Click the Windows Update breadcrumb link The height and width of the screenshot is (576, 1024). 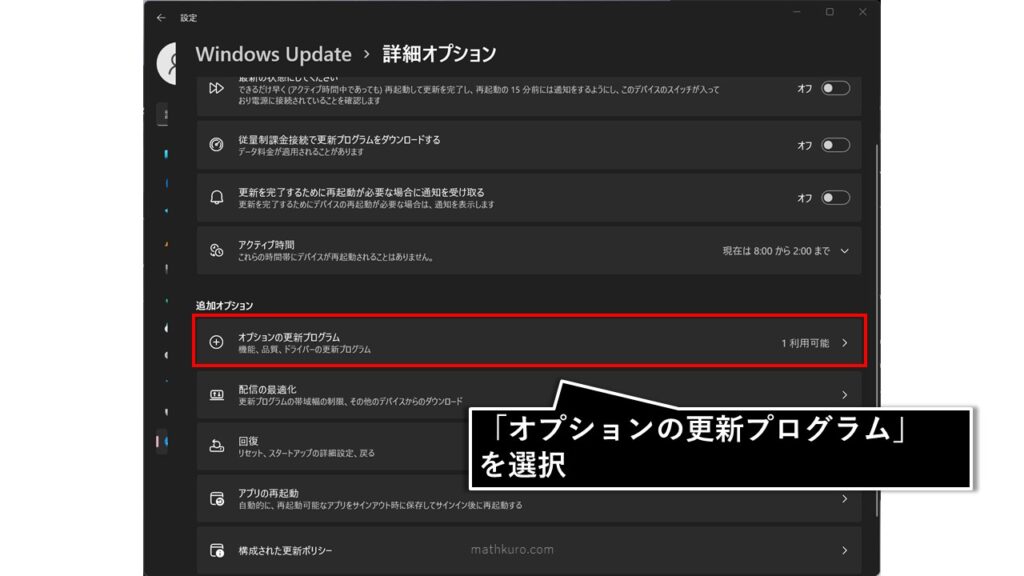tap(273, 54)
